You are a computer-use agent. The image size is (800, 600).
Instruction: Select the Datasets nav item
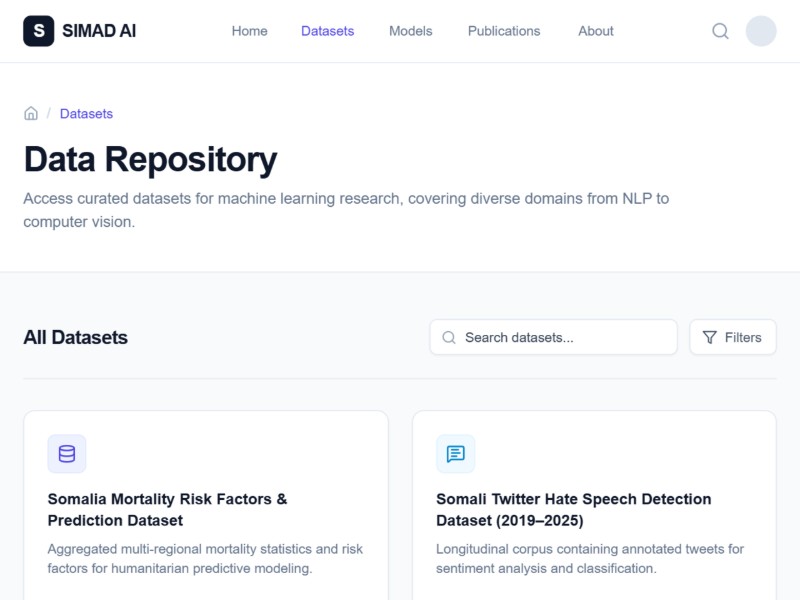(x=328, y=31)
